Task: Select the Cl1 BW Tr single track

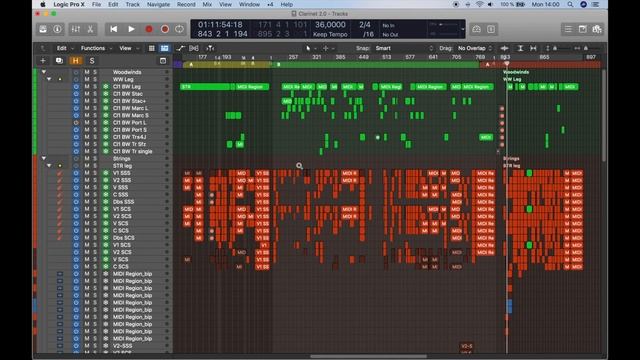Action: pyautogui.click(x=132, y=151)
